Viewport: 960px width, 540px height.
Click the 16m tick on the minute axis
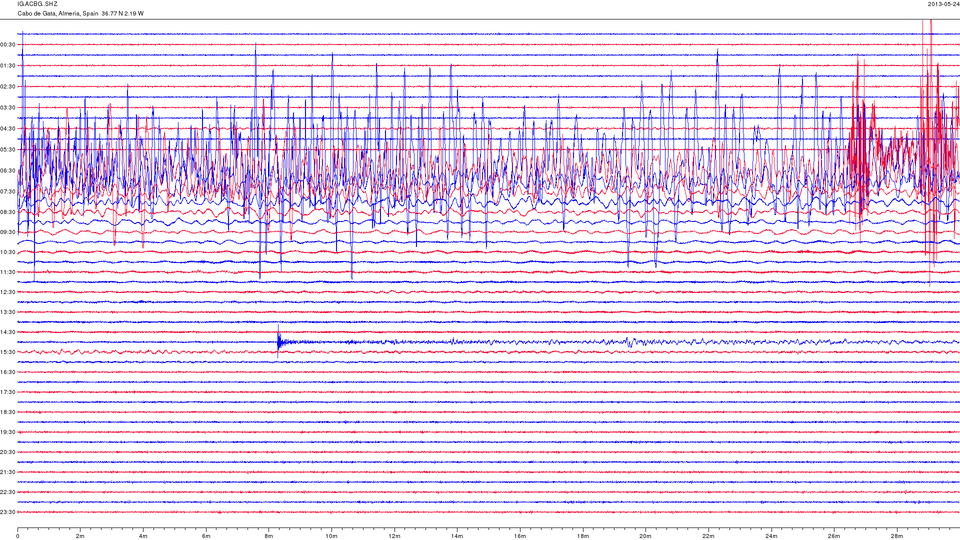(520, 536)
